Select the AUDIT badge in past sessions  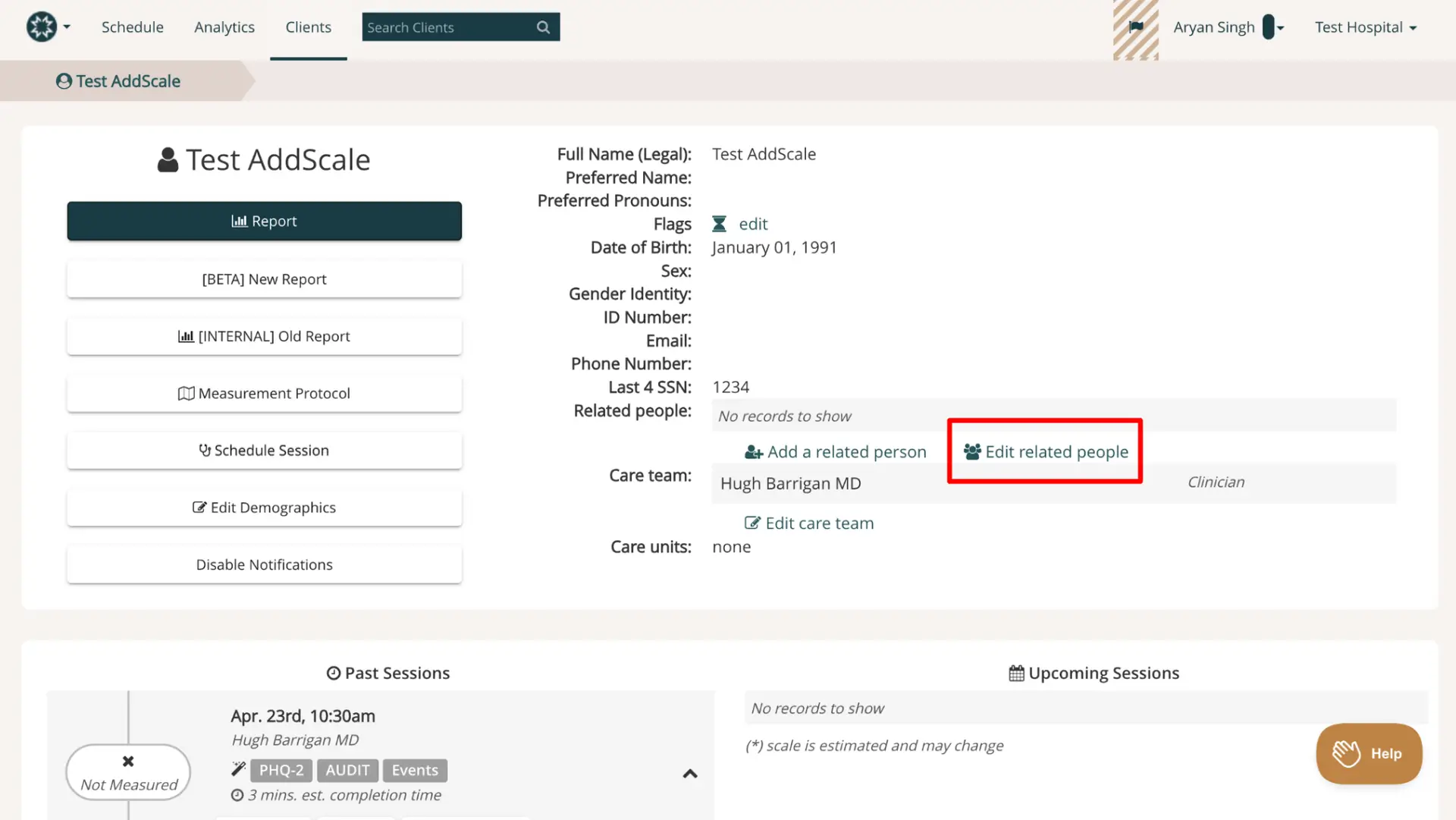tap(347, 769)
